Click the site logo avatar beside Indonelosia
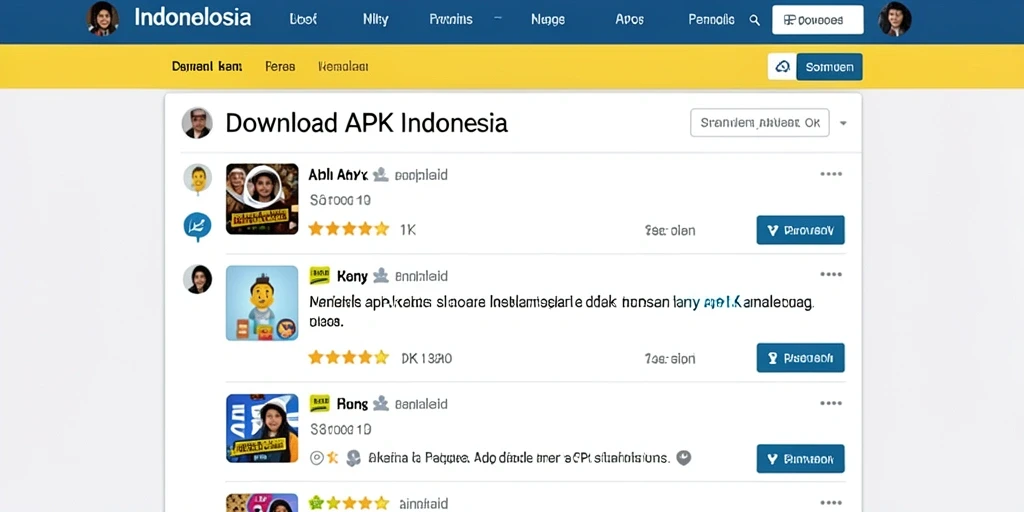 (x=103, y=18)
